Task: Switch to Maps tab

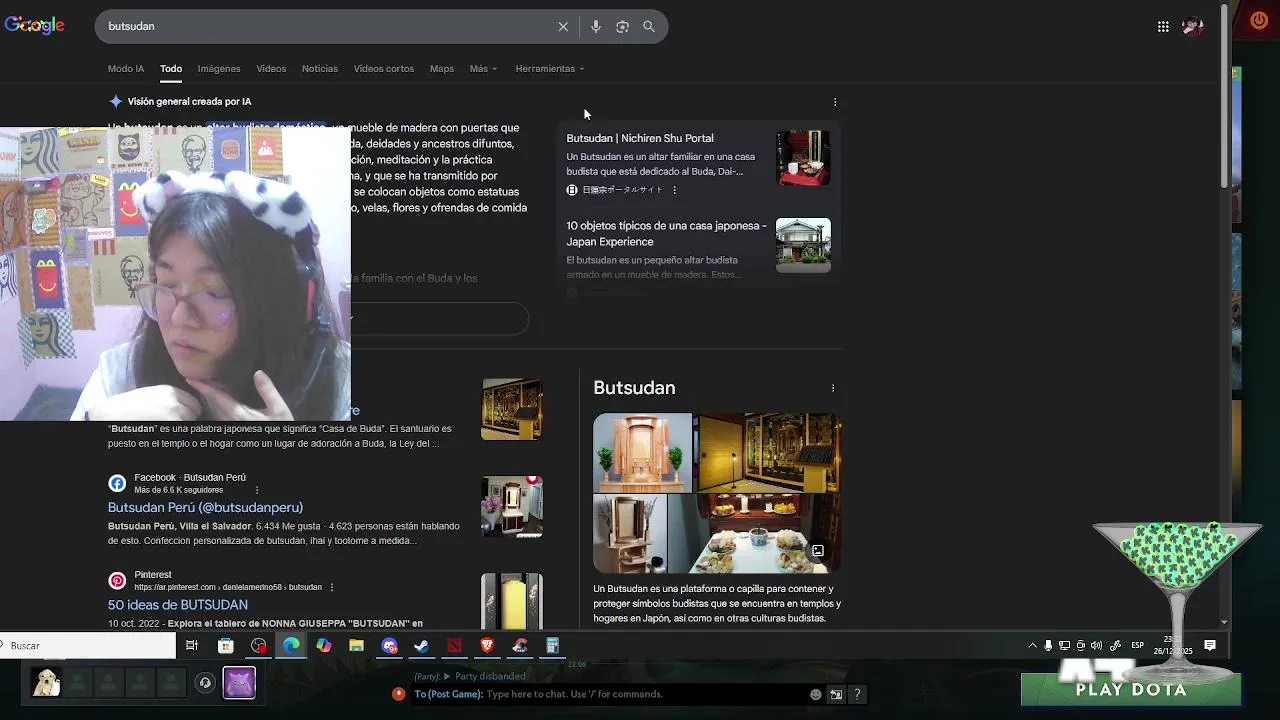Action: click(x=442, y=69)
